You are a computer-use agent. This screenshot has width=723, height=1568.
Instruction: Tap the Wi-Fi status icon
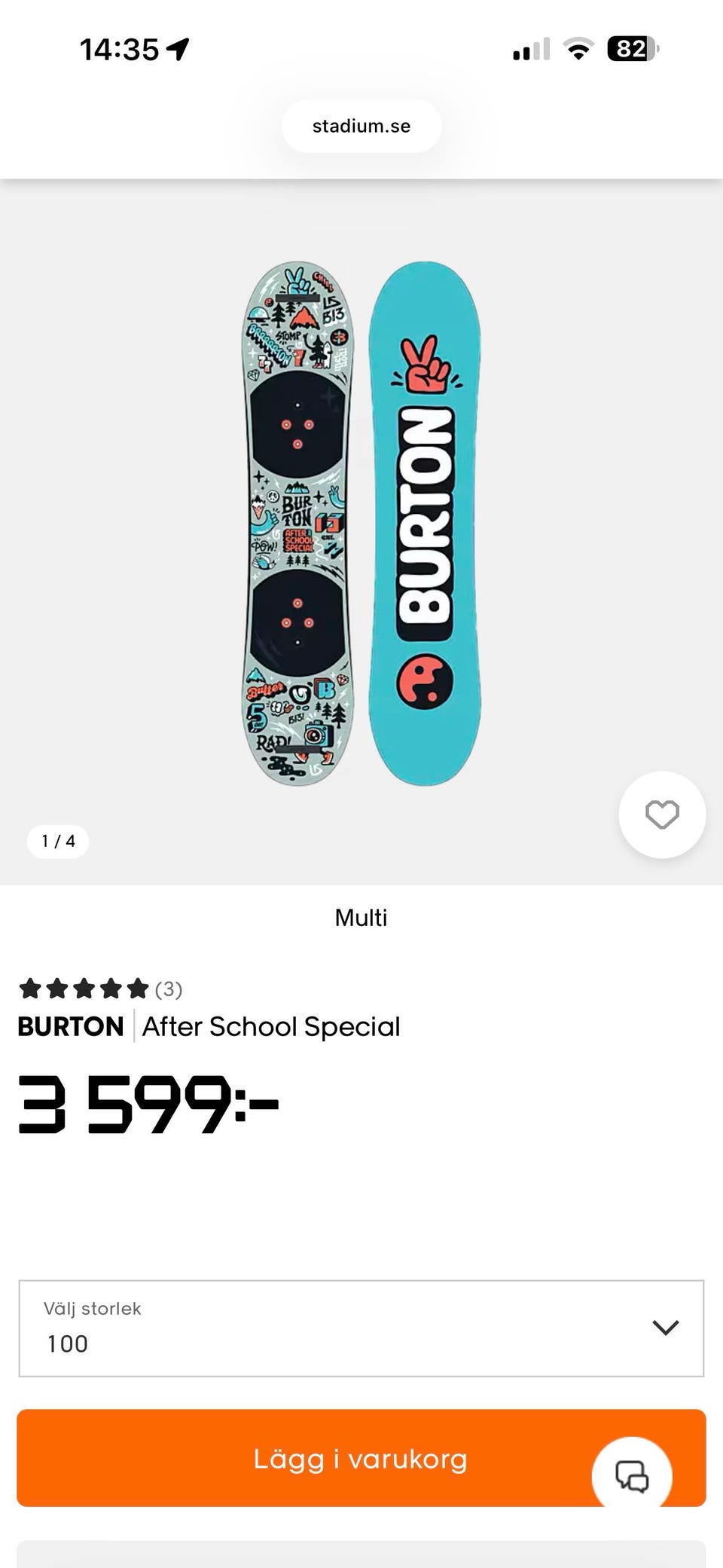[578, 50]
